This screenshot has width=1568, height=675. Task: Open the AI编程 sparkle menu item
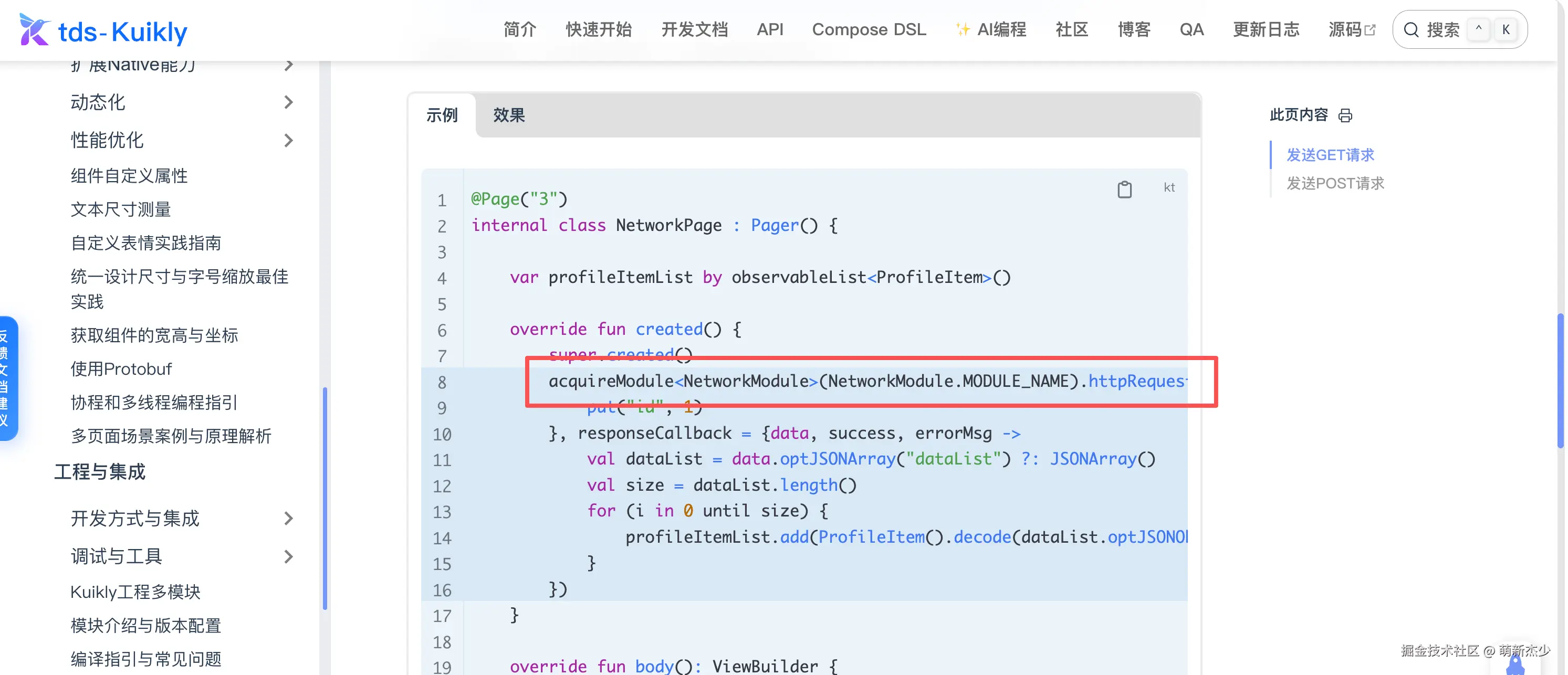[x=990, y=30]
